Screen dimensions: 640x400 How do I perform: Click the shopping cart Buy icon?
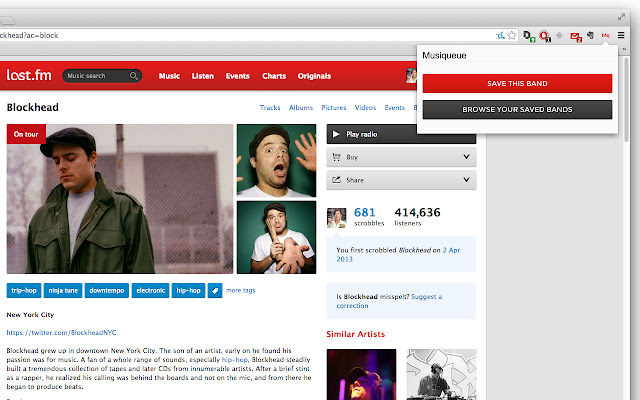pos(336,157)
